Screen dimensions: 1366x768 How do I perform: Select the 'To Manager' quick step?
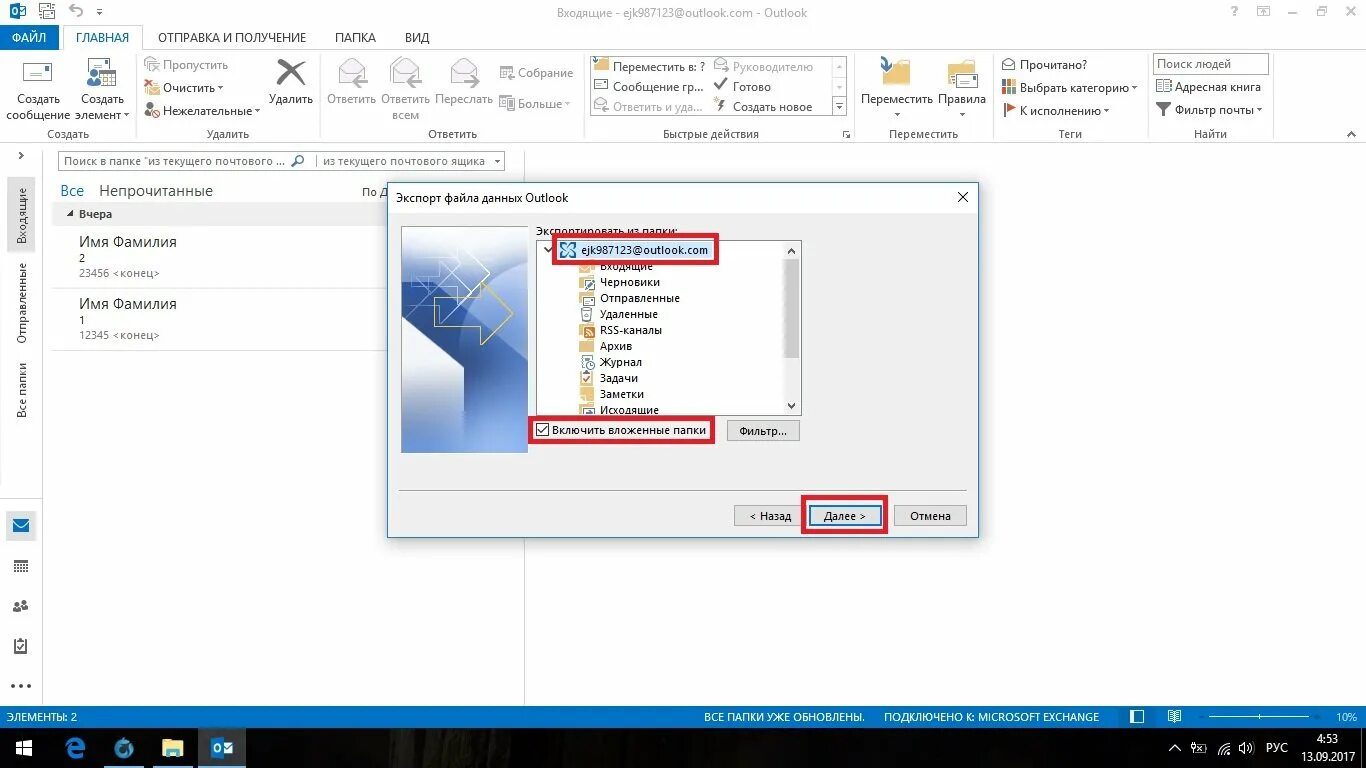765,67
